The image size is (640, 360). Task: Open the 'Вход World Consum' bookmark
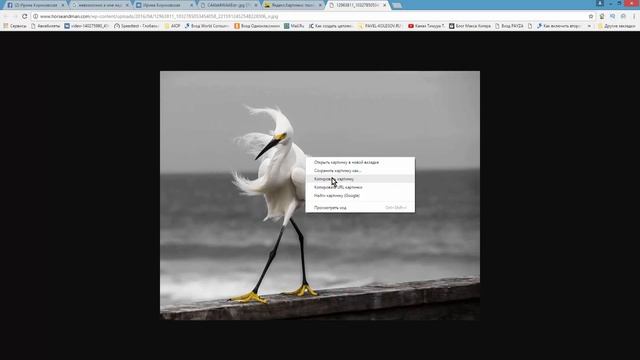click(x=207, y=26)
